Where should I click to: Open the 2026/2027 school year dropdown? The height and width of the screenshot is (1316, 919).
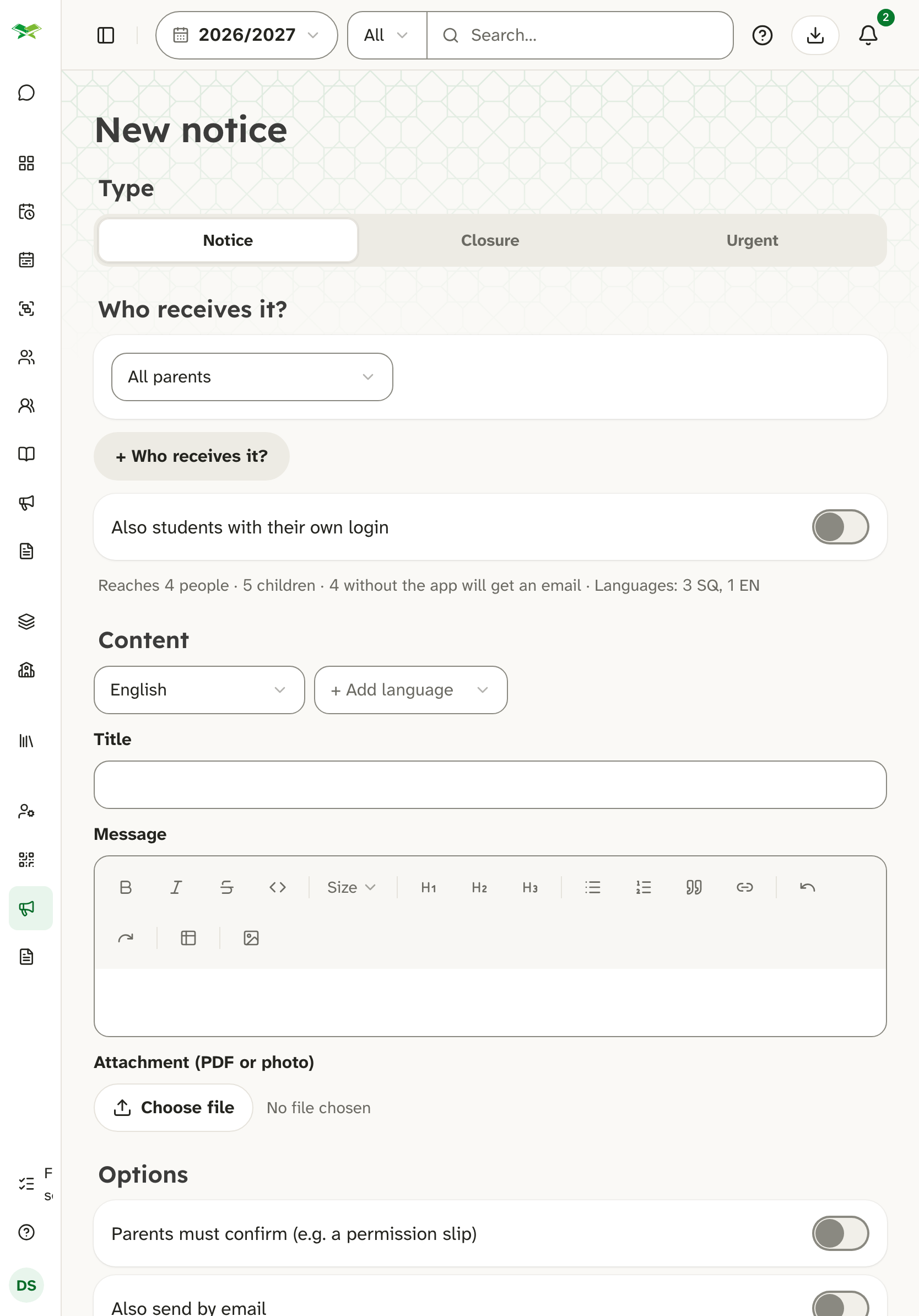coord(246,35)
